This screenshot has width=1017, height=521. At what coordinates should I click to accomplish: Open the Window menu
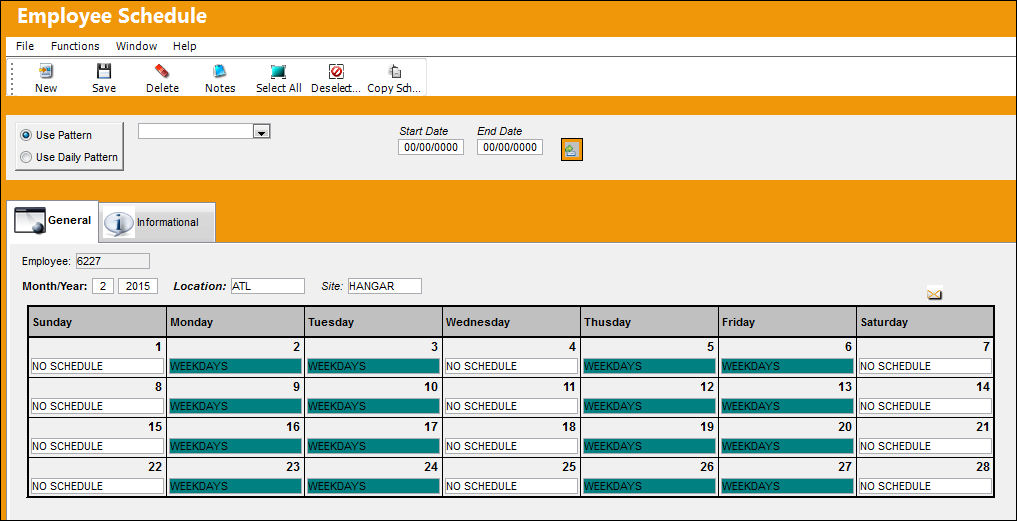click(x=136, y=46)
